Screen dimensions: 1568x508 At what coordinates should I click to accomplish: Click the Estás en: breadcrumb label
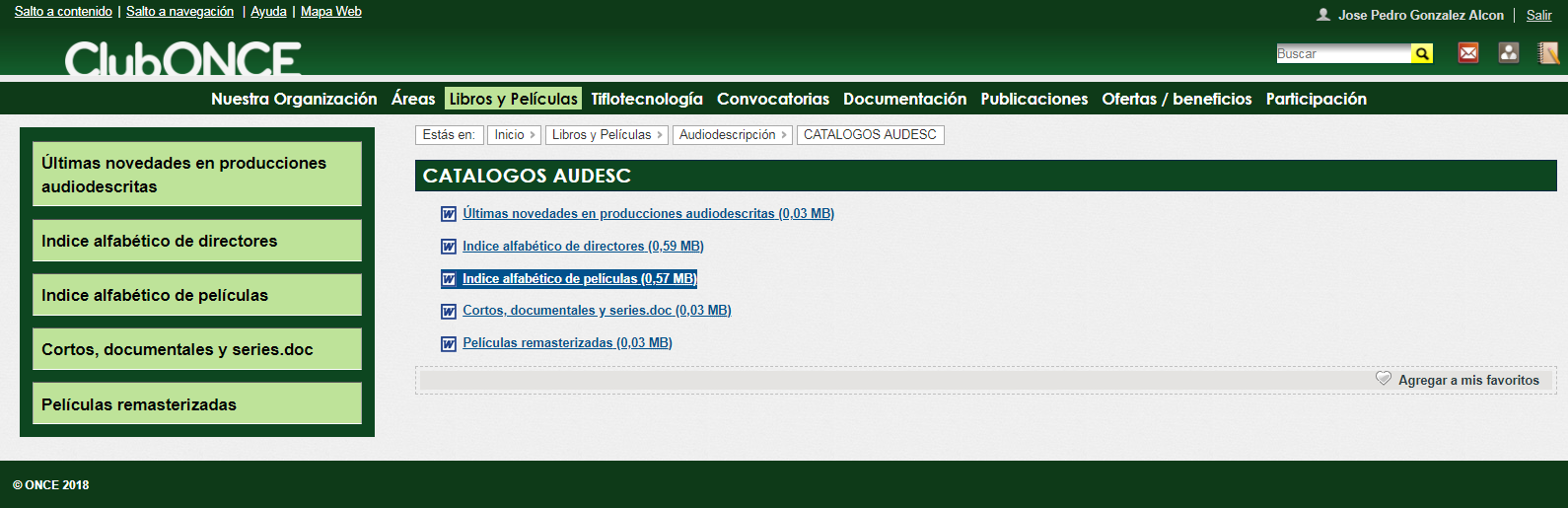[449, 135]
